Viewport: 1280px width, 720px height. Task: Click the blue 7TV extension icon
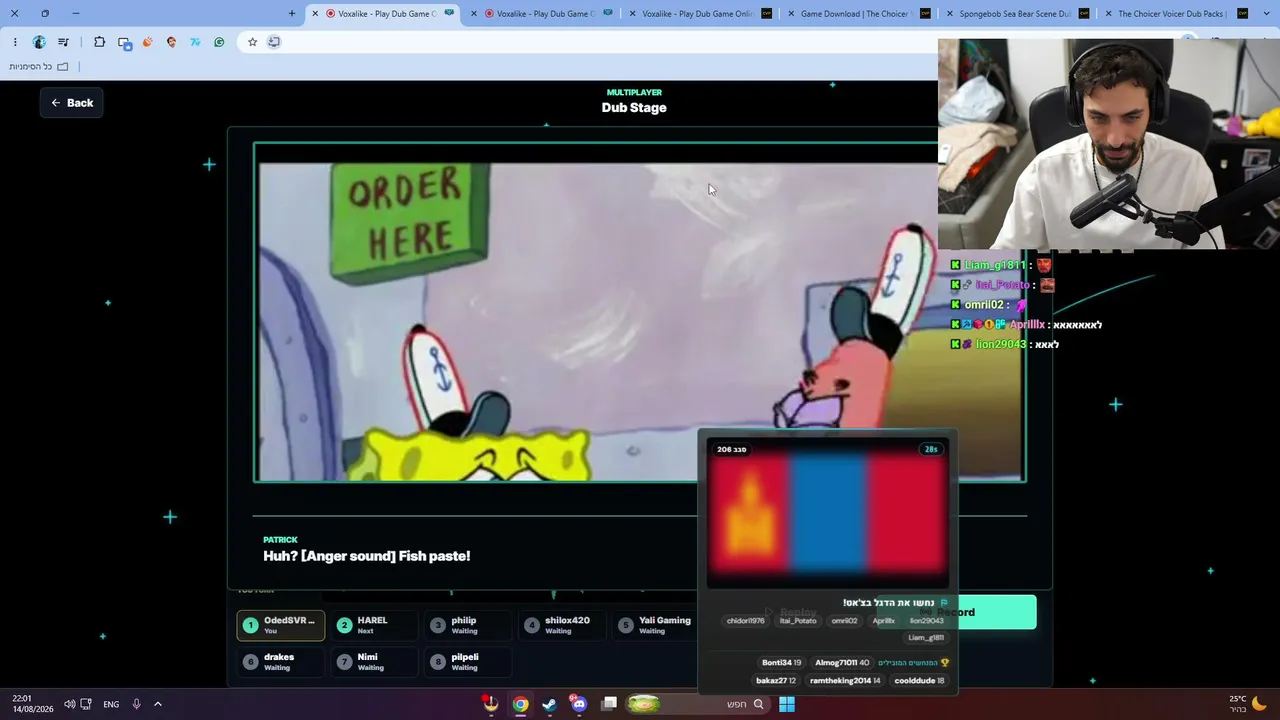[195, 42]
